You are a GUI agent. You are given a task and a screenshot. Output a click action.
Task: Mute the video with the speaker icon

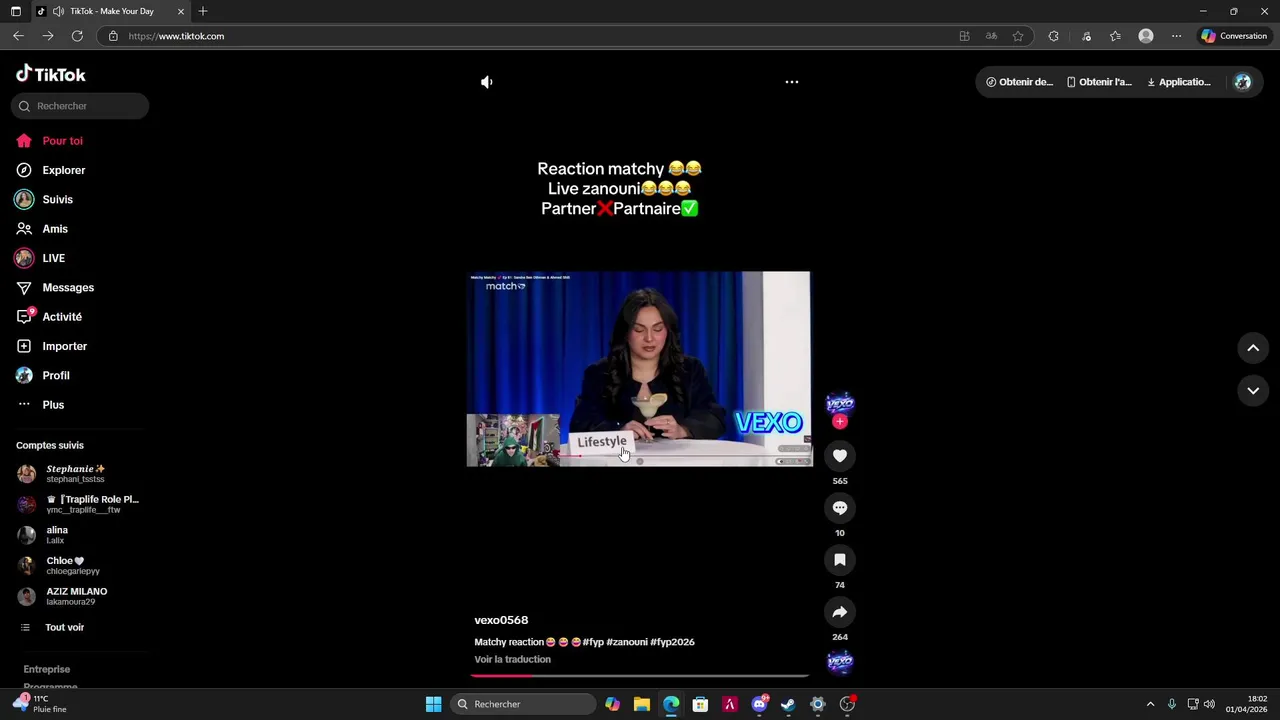click(x=487, y=82)
